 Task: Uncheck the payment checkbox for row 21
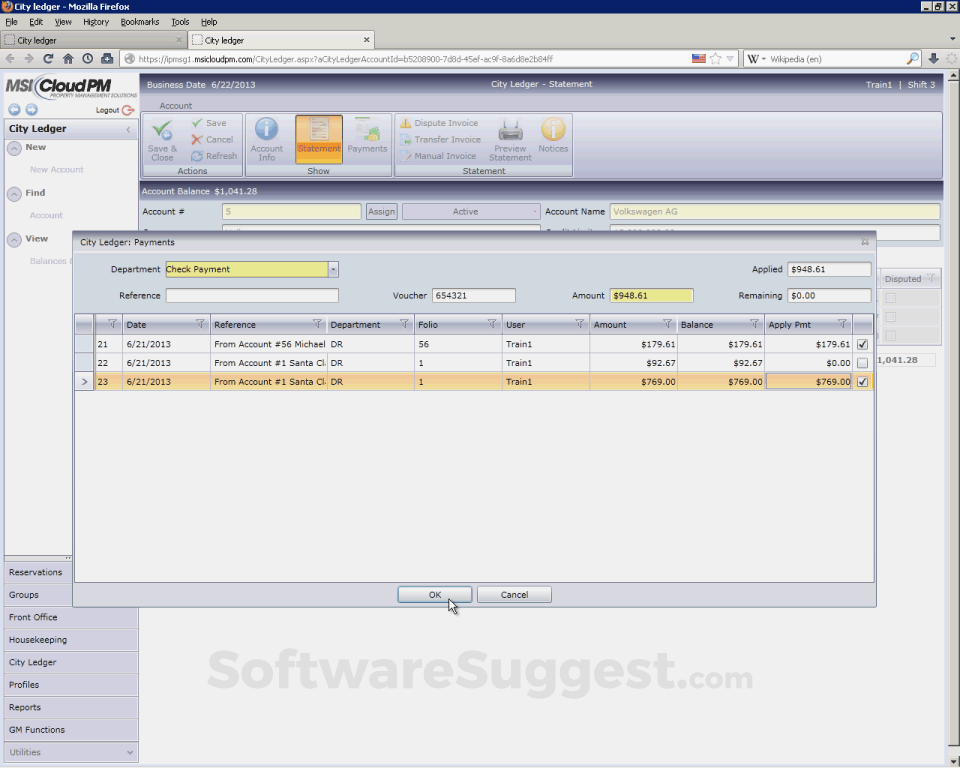click(x=862, y=344)
